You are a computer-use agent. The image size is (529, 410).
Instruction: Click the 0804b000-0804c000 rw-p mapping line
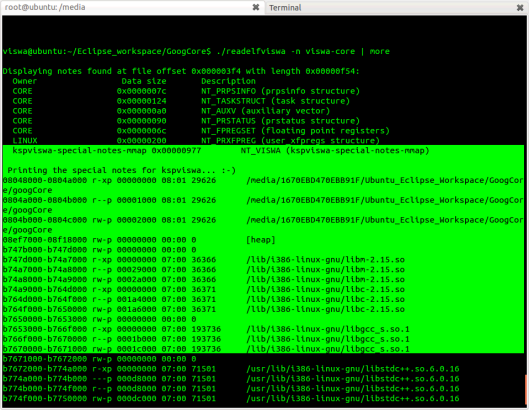point(263,225)
